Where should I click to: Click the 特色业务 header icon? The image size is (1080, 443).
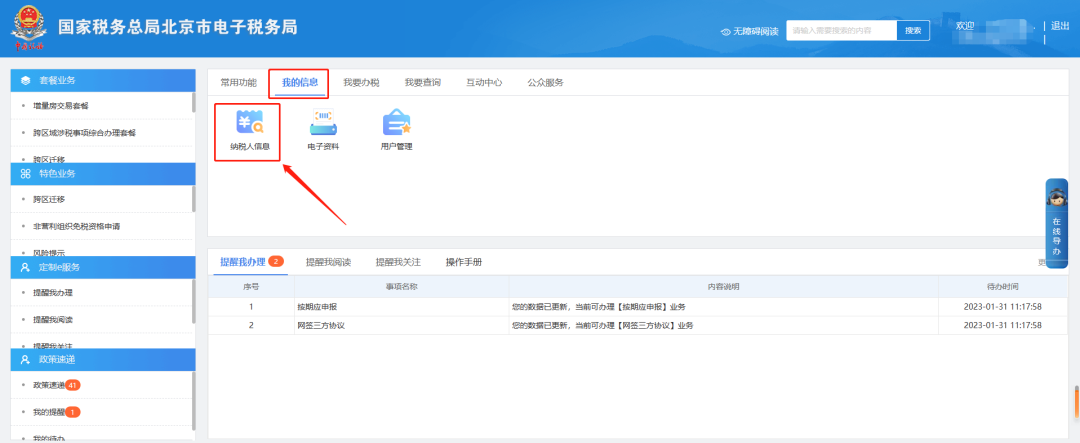[25, 174]
